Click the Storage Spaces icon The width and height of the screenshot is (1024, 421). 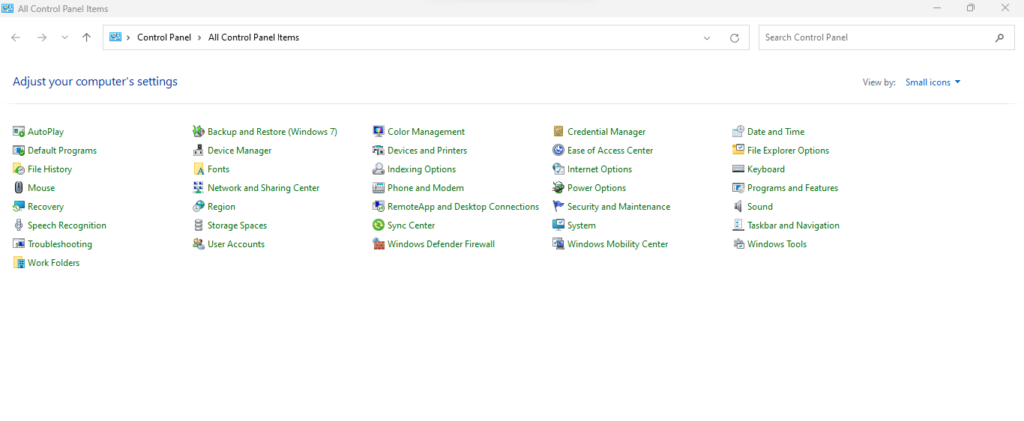coord(199,225)
